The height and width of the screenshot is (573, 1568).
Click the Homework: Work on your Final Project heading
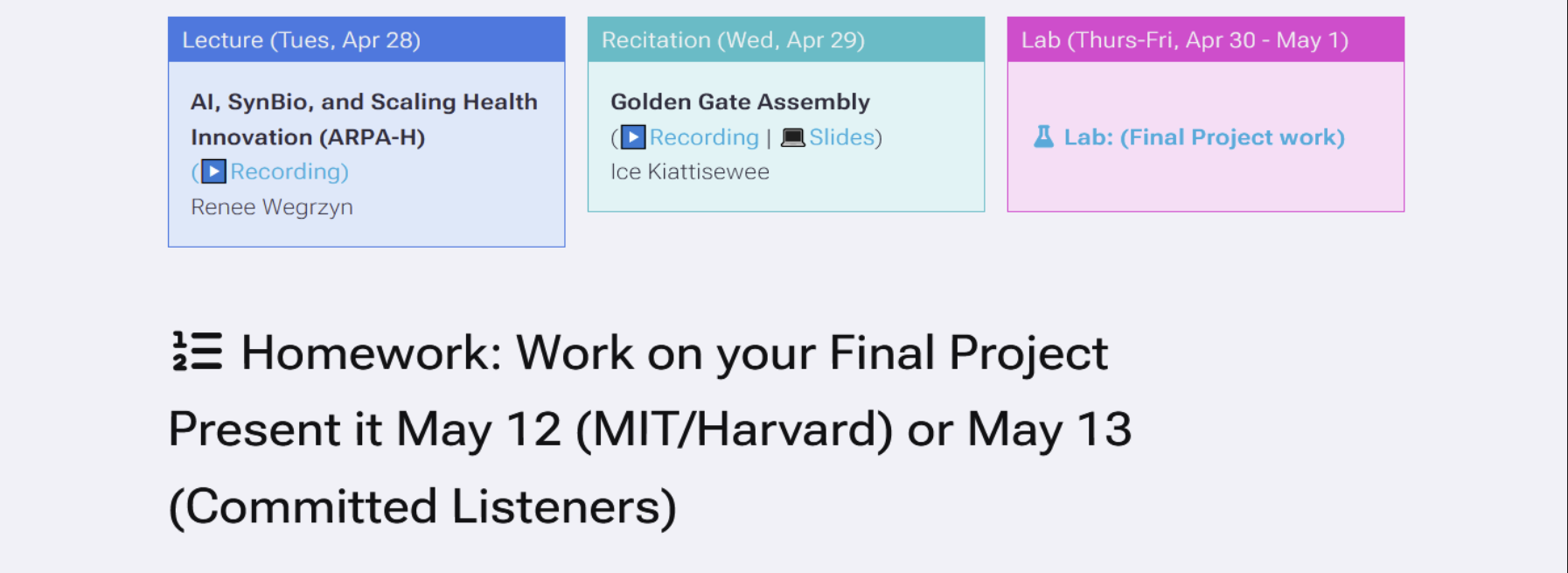point(674,353)
